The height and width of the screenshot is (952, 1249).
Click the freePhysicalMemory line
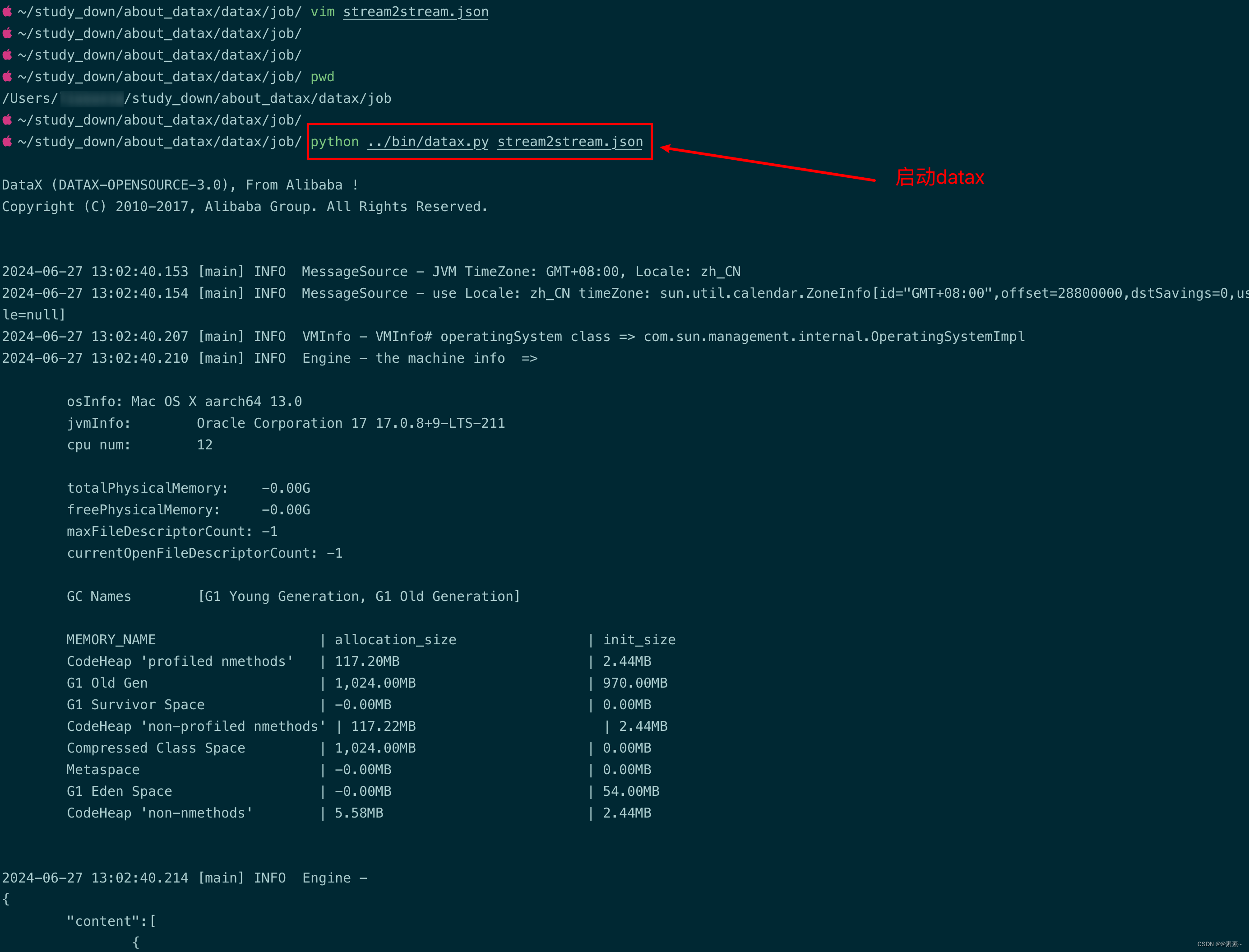point(189,510)
